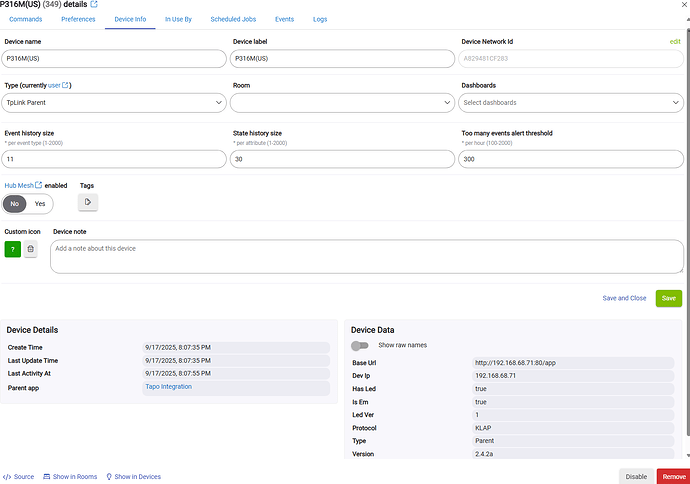This screenshot has height=484, width=690.
Task: Click edit link for Device Network Id
Action: click(x=675, y=41)
